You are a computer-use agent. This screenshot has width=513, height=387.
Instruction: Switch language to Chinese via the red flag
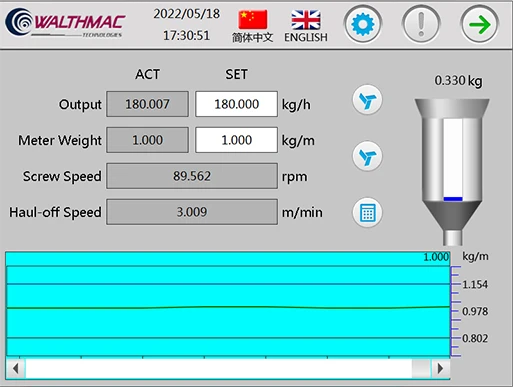(x=253, y=20)
